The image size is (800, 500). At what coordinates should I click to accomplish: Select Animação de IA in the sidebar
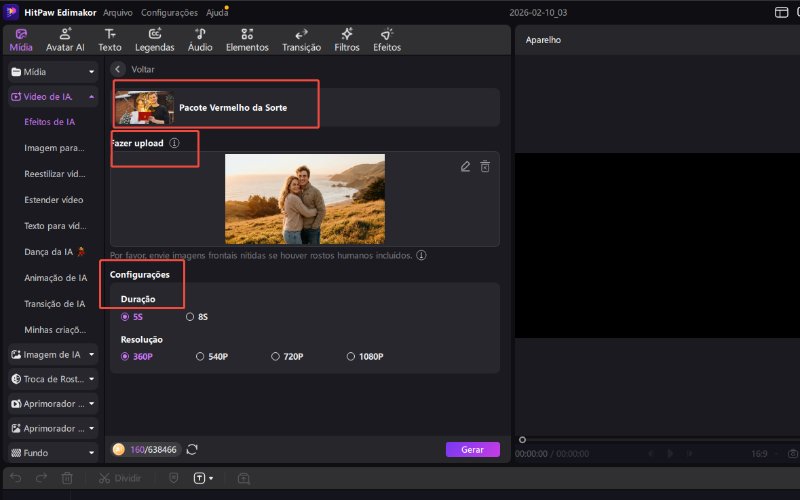coord(56,278)
